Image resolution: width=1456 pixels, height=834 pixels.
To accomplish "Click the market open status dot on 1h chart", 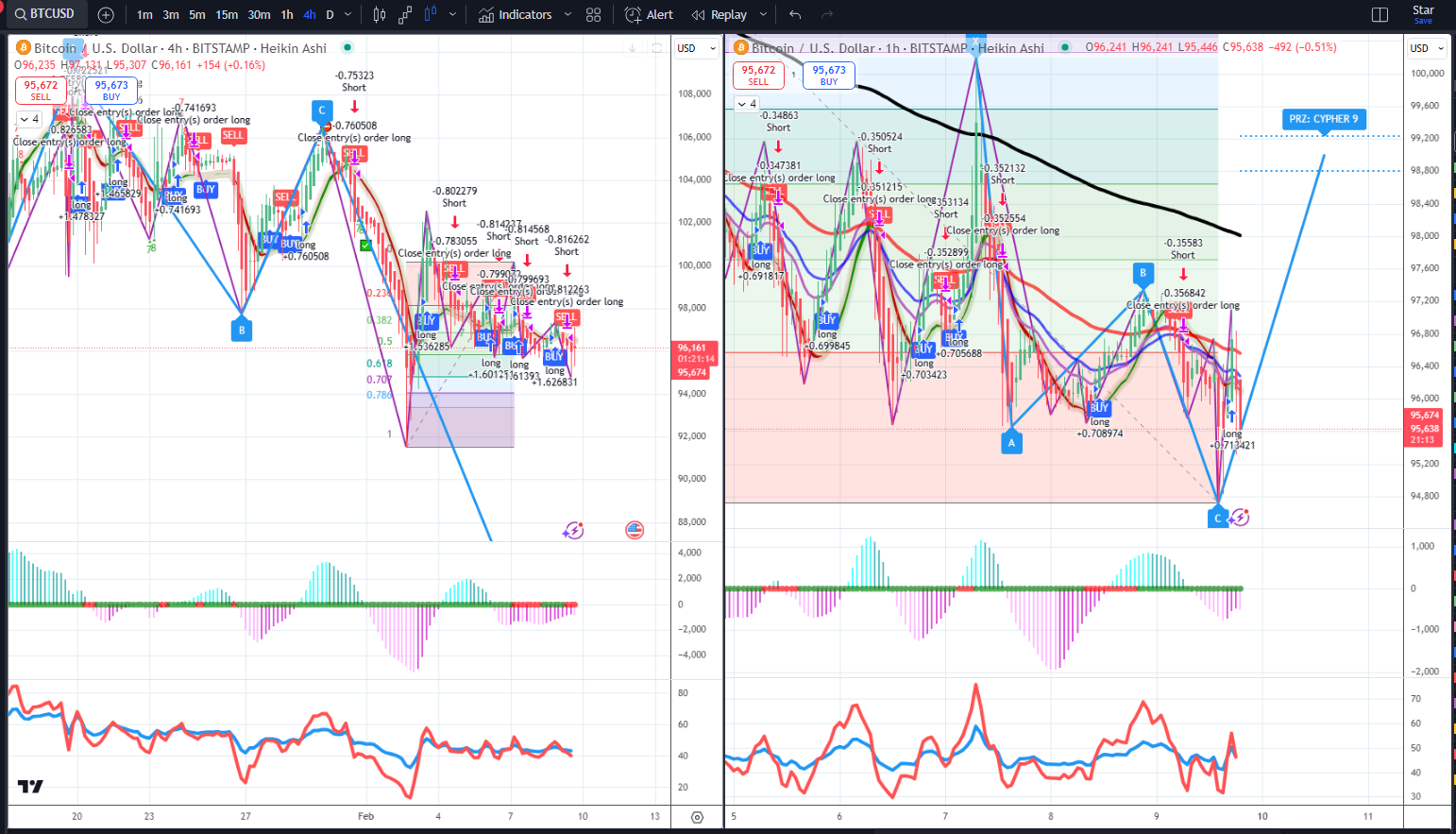I will [1065, 47].
